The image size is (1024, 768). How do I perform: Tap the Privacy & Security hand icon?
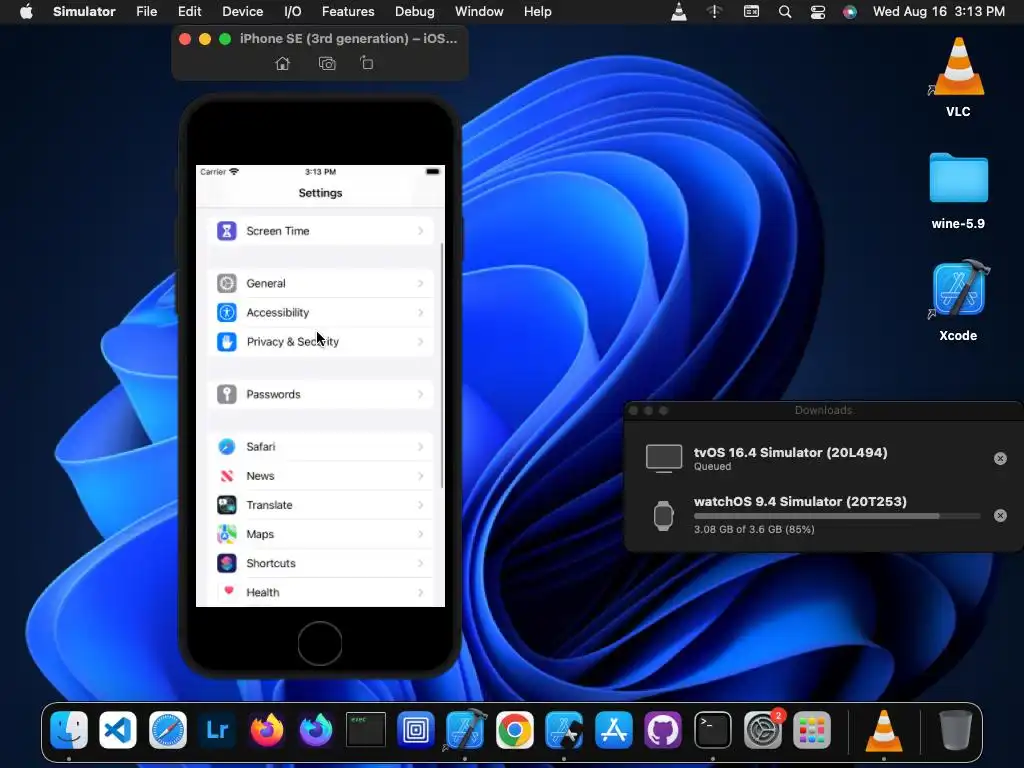click(x=227, y=342)
